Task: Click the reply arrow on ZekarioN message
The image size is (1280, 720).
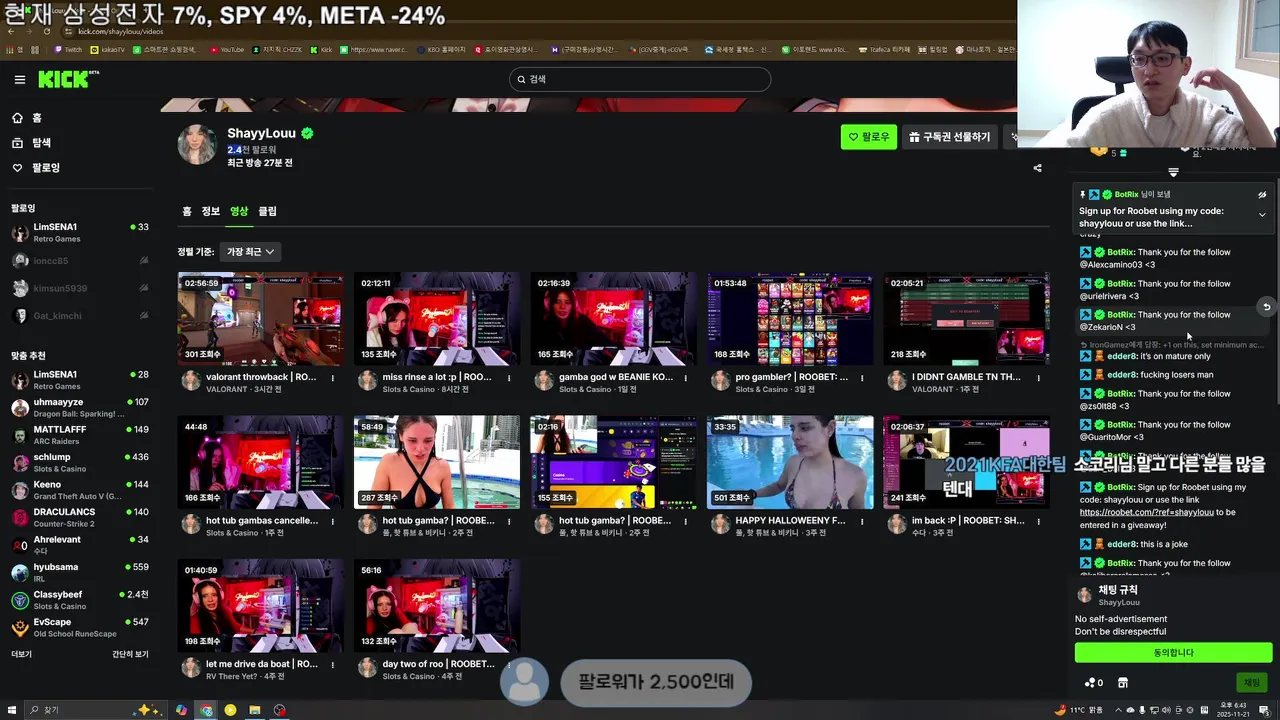Action: click(x=1266, y=307)
